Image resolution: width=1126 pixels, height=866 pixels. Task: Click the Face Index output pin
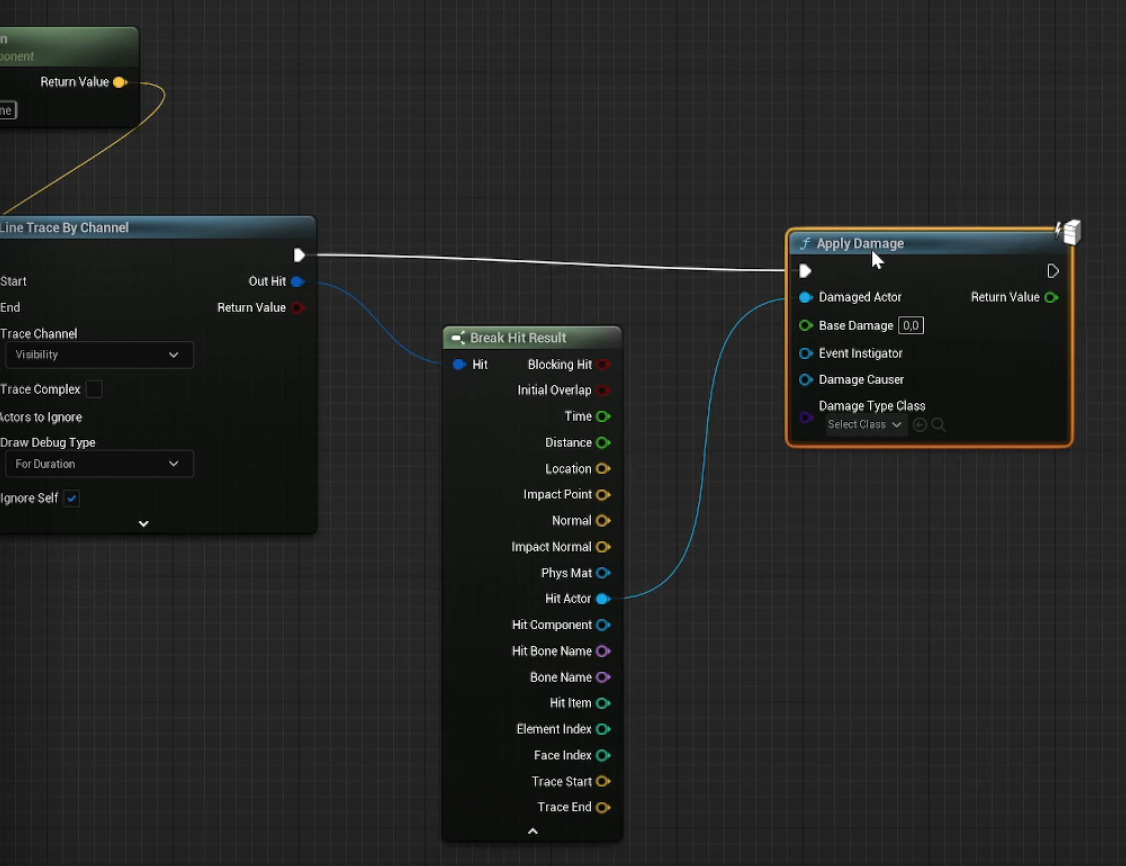click(602, 755)
